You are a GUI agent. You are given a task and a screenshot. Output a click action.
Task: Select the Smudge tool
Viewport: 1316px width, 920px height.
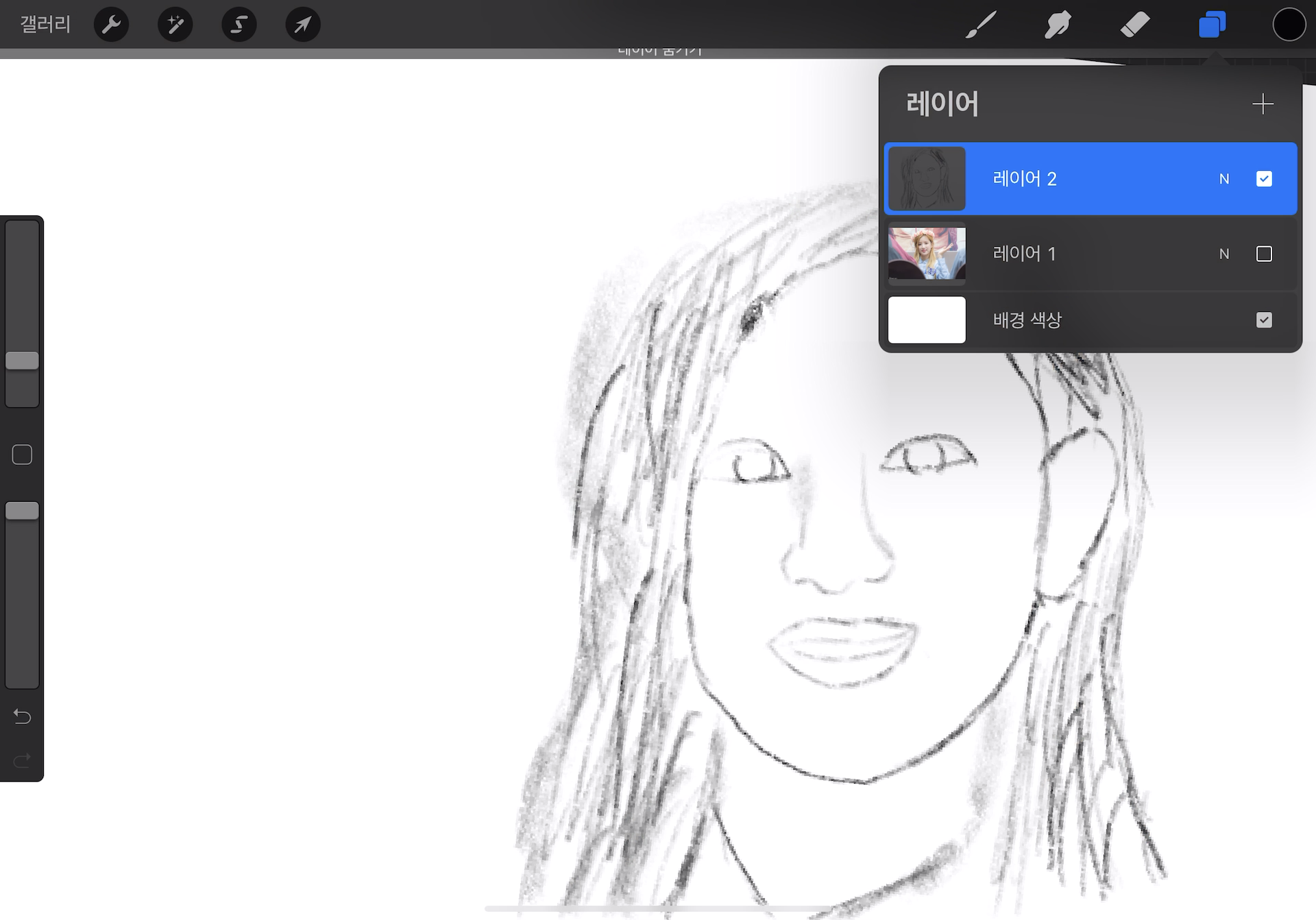pos(1058,25)
